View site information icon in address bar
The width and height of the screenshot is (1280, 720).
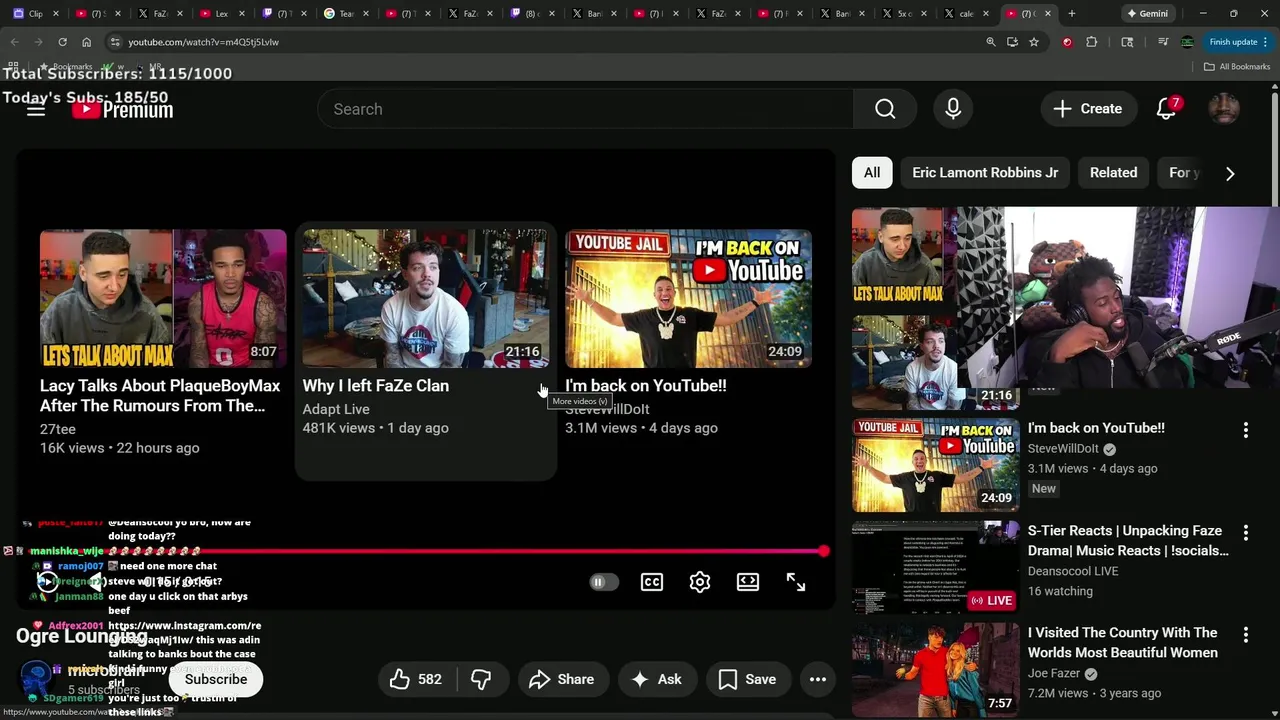(x=115, y=42)
